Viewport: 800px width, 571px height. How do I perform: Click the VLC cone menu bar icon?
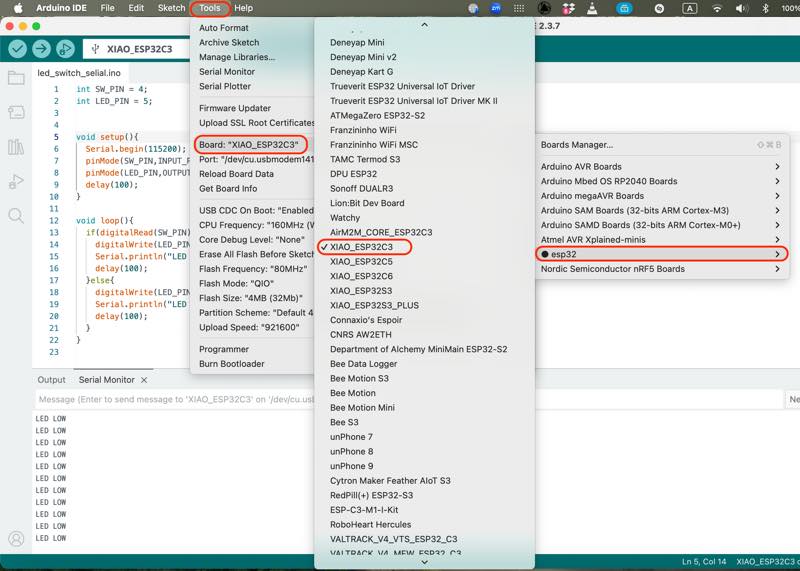coord(592,8)
